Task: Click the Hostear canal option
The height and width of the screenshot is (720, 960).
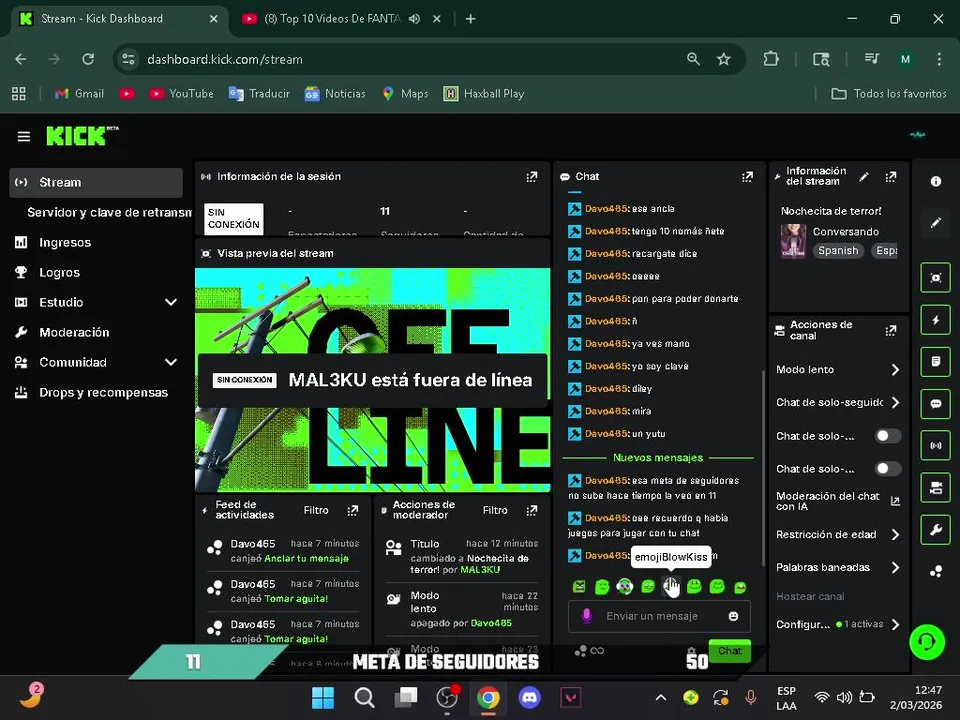Action: click(810, 596)
